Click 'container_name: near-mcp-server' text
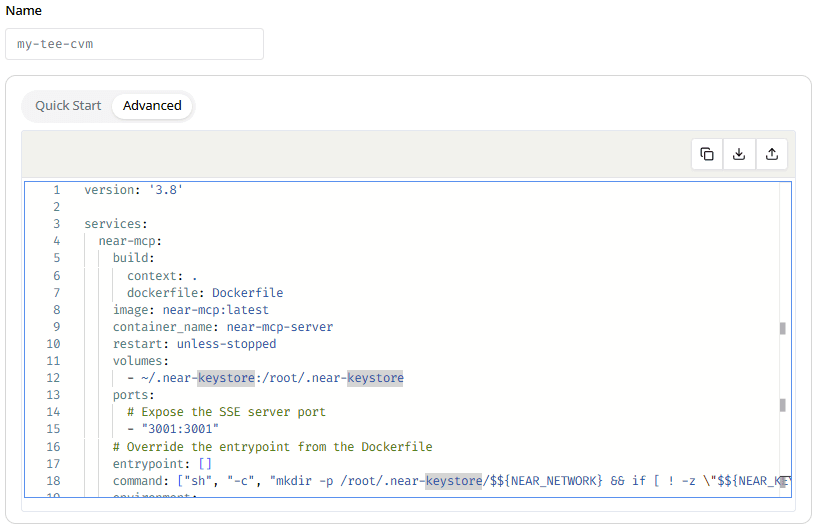 [x=222, y=327]
